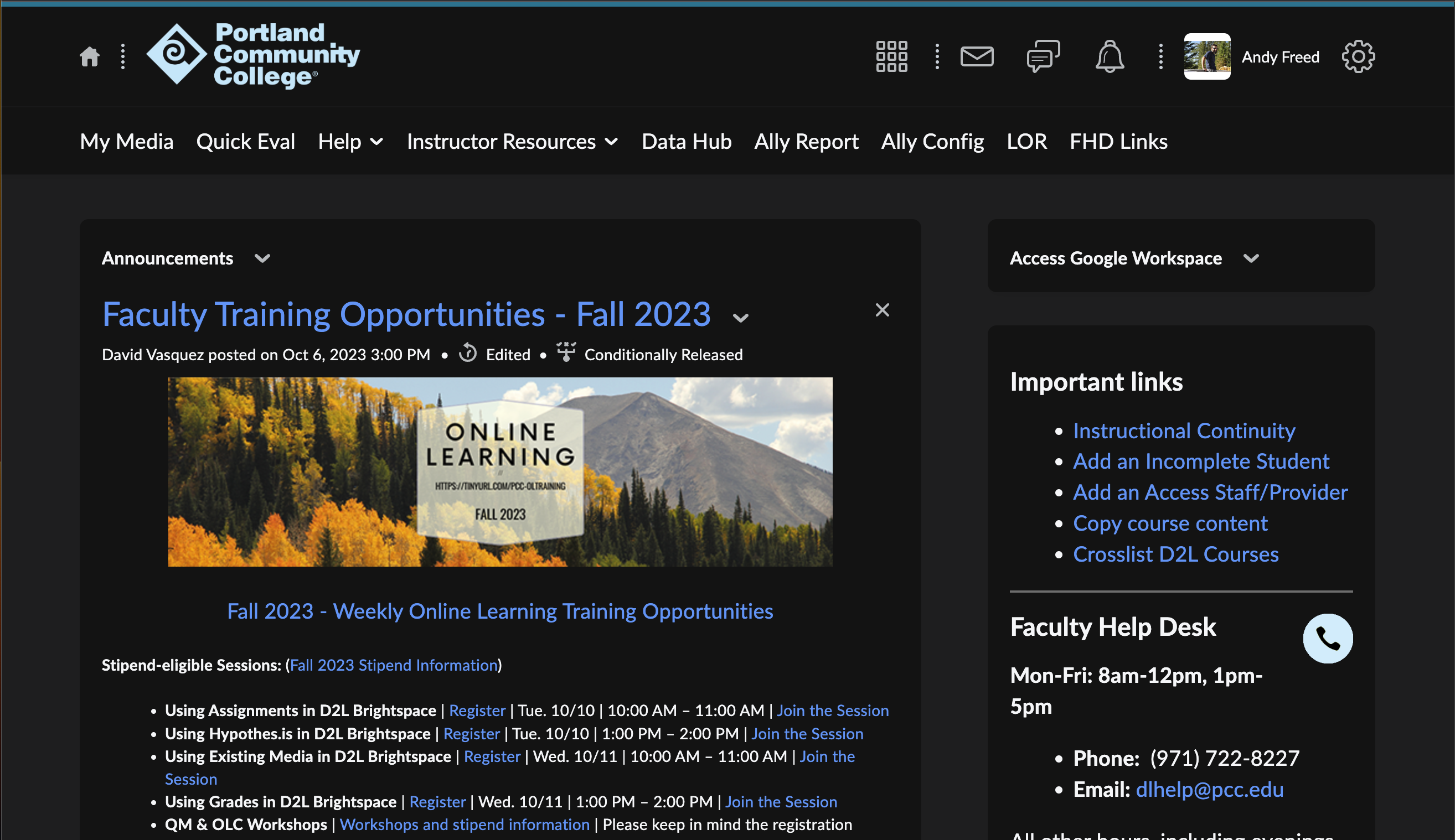Select My Media from the navigation bar

[126, 141]
